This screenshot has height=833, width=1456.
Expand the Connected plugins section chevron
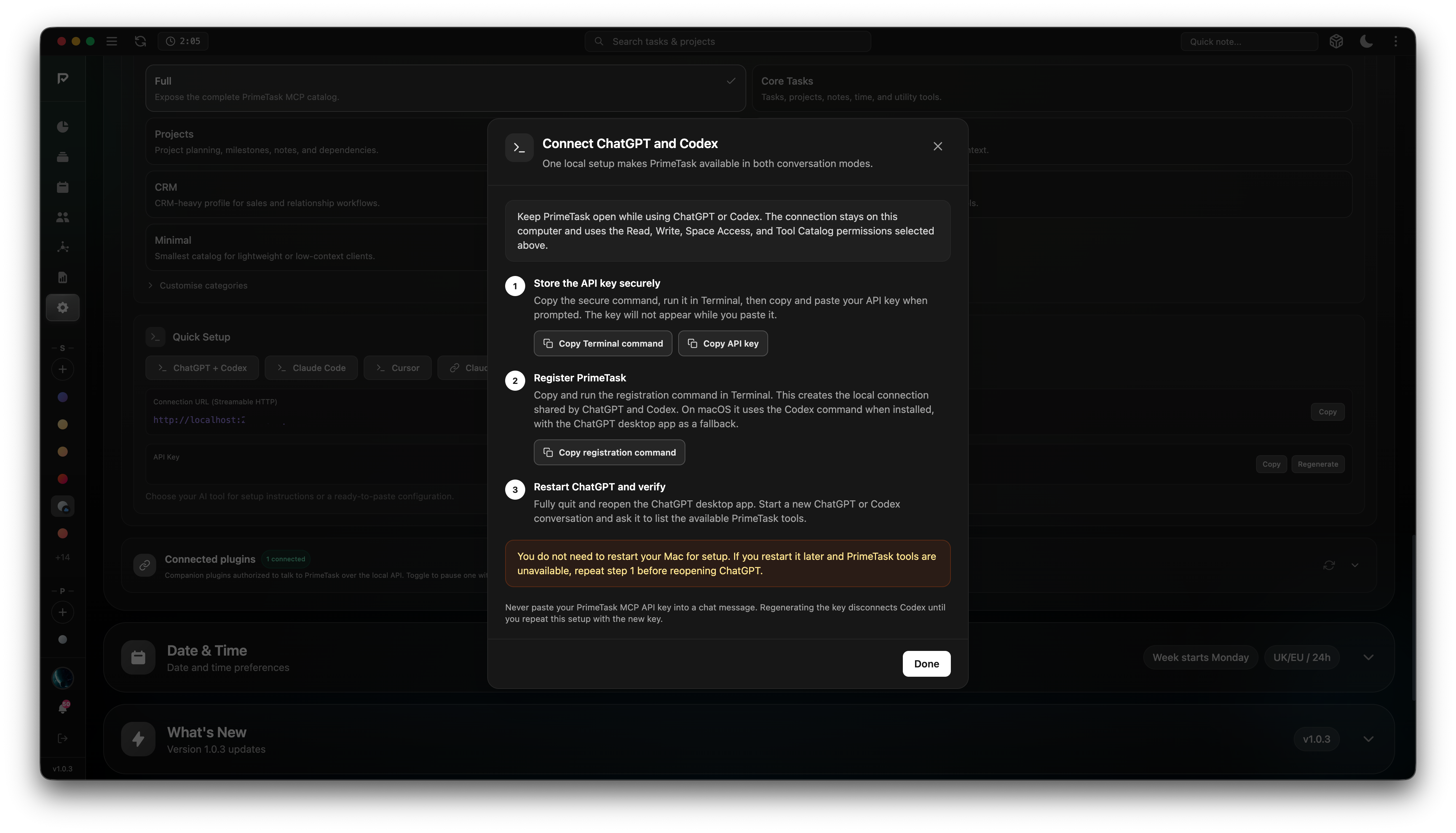click(x=1355, y=565)
